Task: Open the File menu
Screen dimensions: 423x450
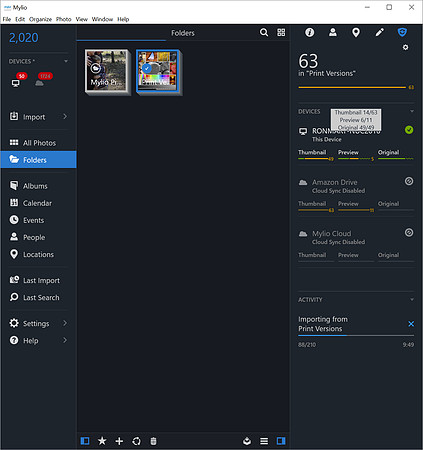Action: point(7,19)
